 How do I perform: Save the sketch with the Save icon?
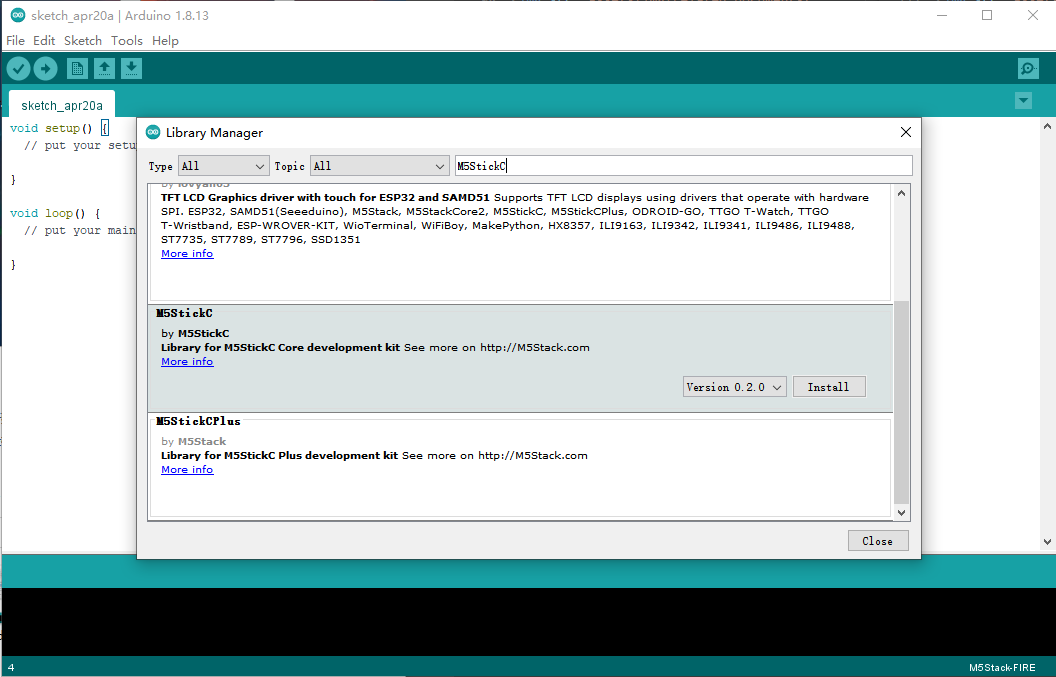point(131,68)
